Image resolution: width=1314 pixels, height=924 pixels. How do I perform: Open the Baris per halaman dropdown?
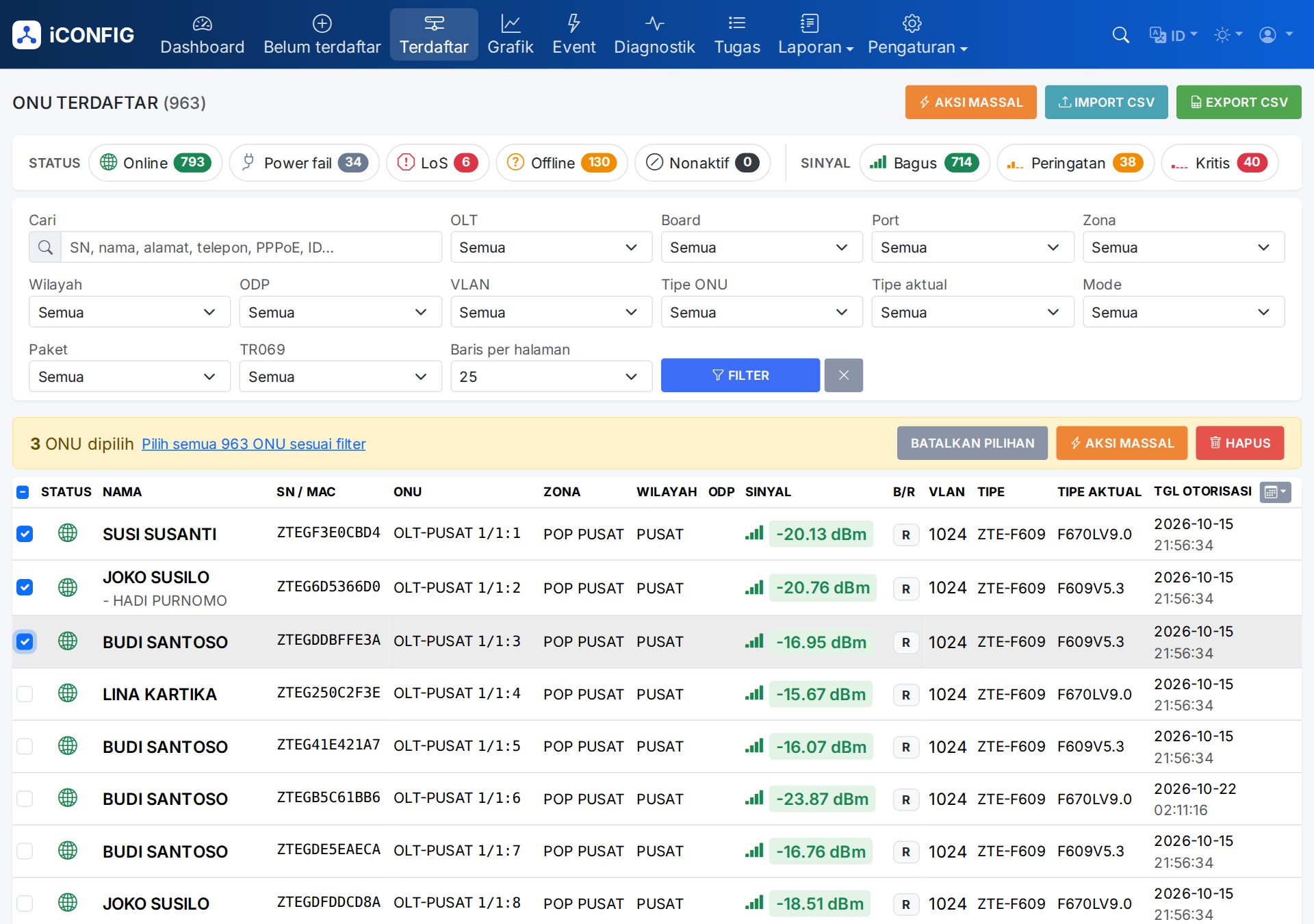pyautogui.click(x=551, y=376)
